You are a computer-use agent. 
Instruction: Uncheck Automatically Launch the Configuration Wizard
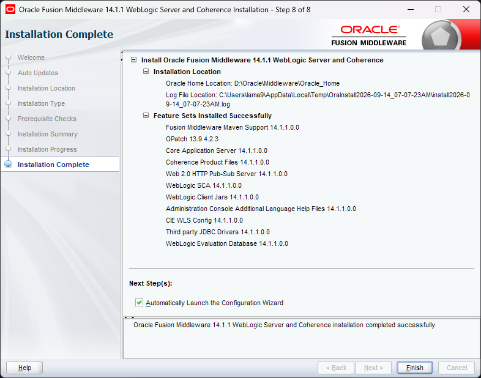pyautogui.click(x=139, y=303)
